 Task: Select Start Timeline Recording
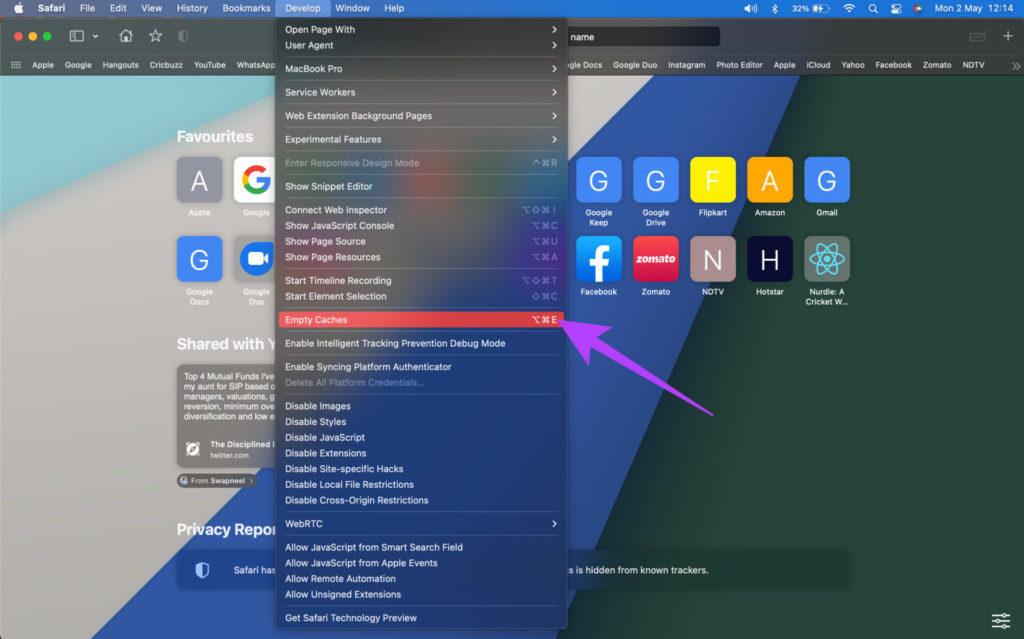coord(421,280)
